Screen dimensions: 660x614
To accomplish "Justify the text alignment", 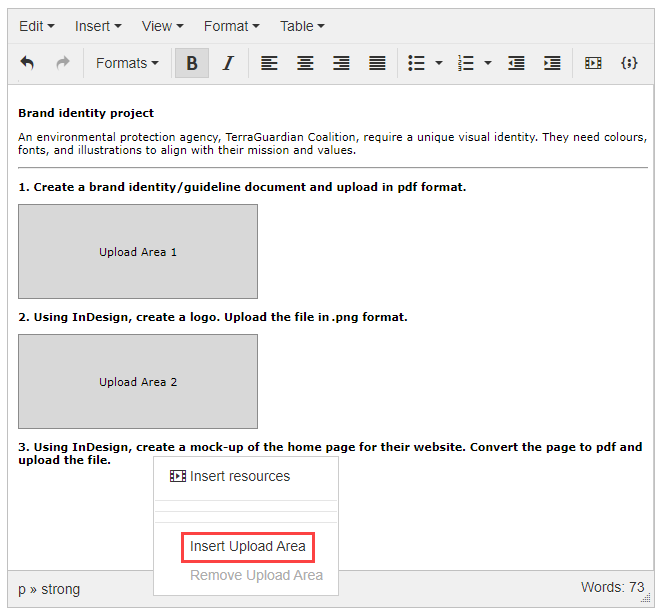I will click(x=377, y=63).
